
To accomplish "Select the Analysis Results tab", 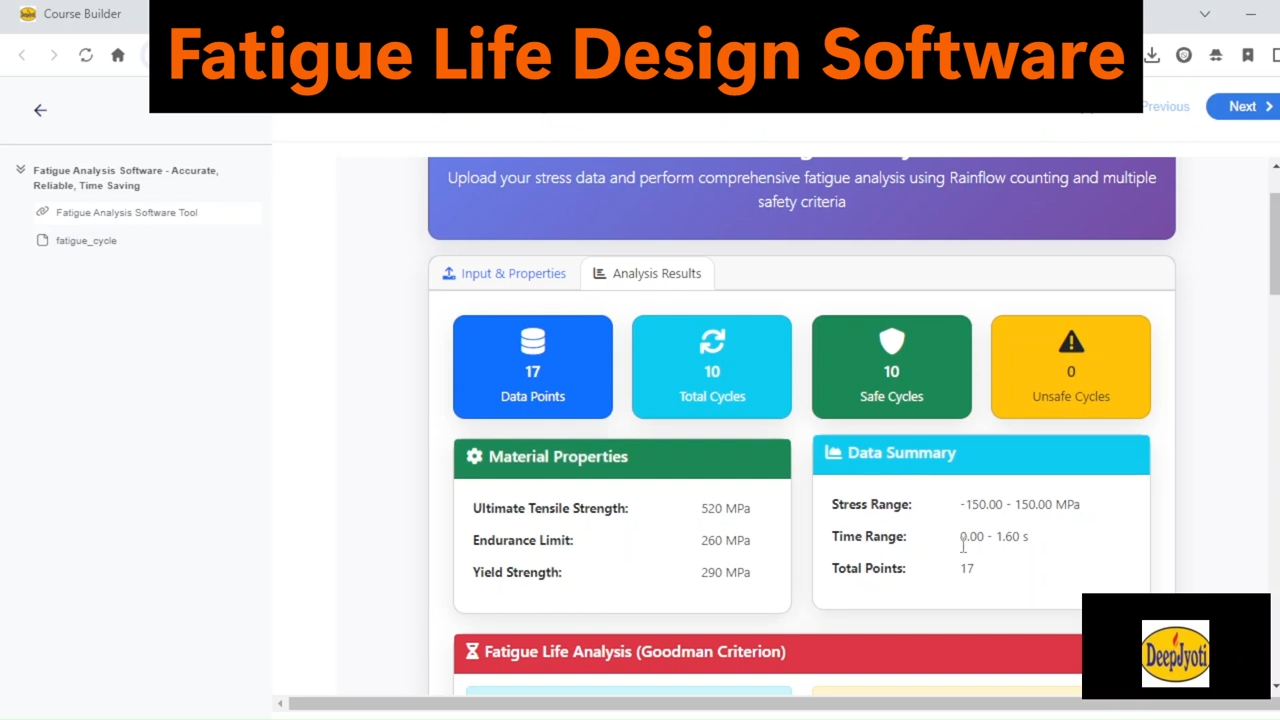I will [646, 273].
